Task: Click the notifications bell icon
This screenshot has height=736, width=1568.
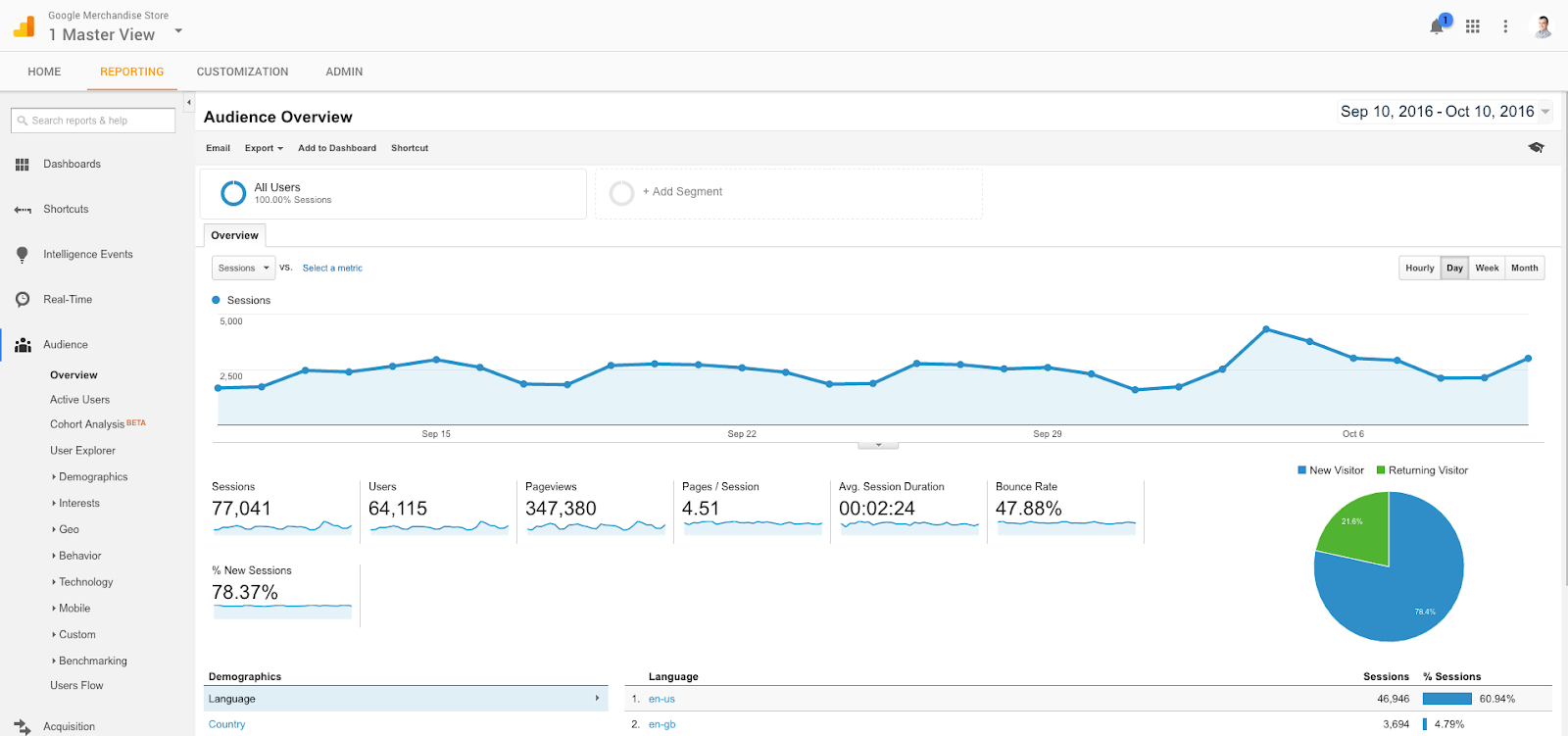Action: click(1438, 26)
